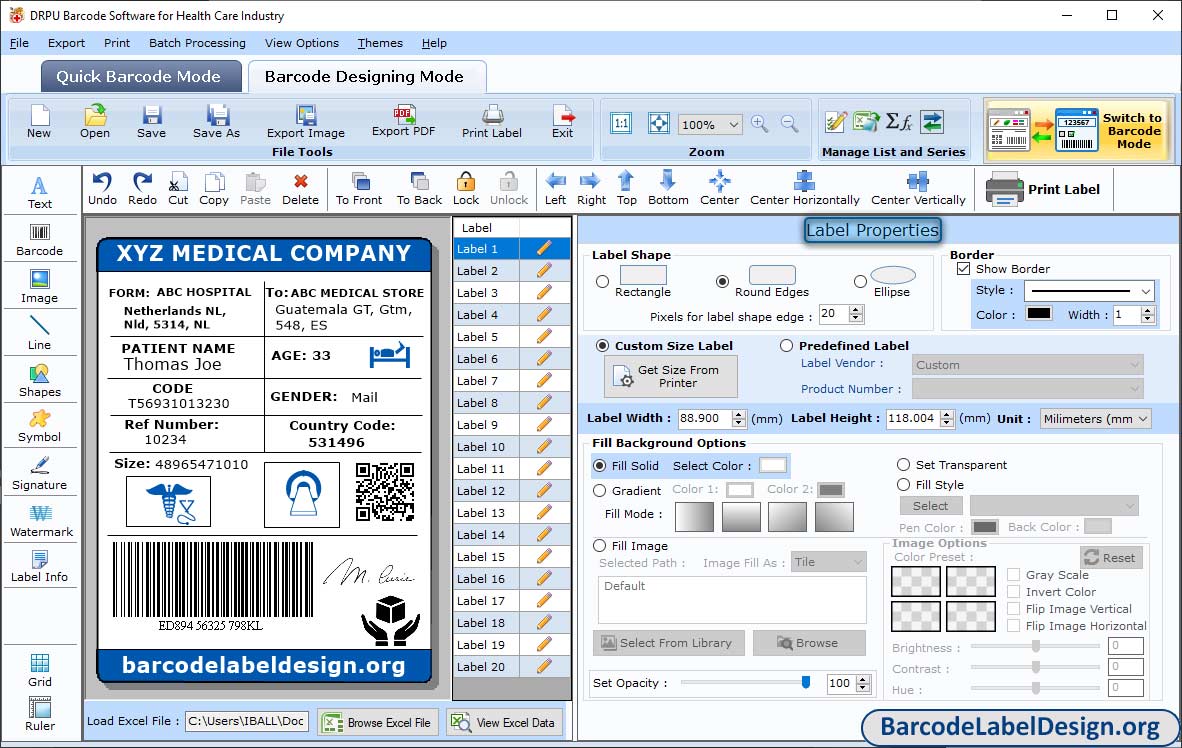Bring object To Front
Screen dimensions: 1182x748
(x=359, y=189)
